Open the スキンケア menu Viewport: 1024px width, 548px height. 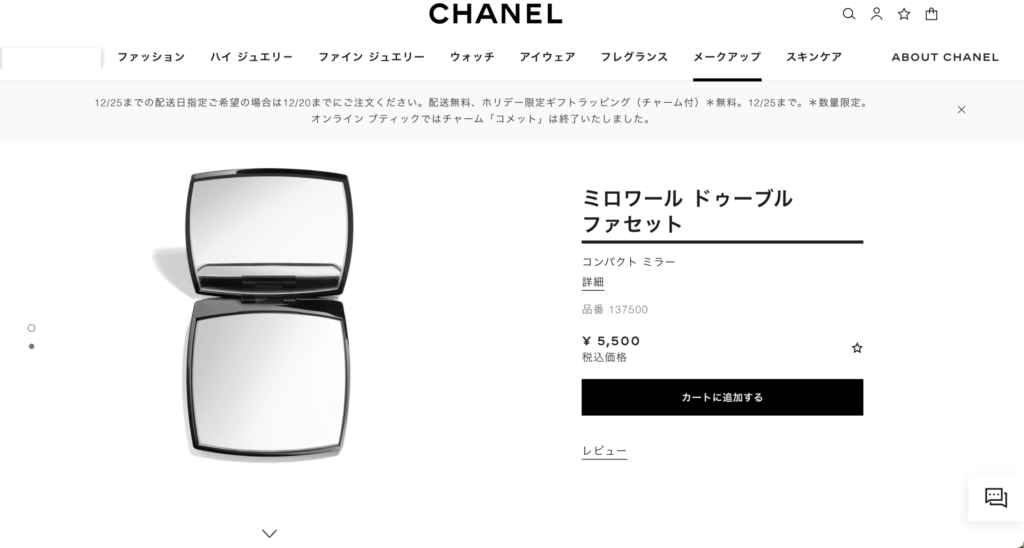click(x=814, y=57)
